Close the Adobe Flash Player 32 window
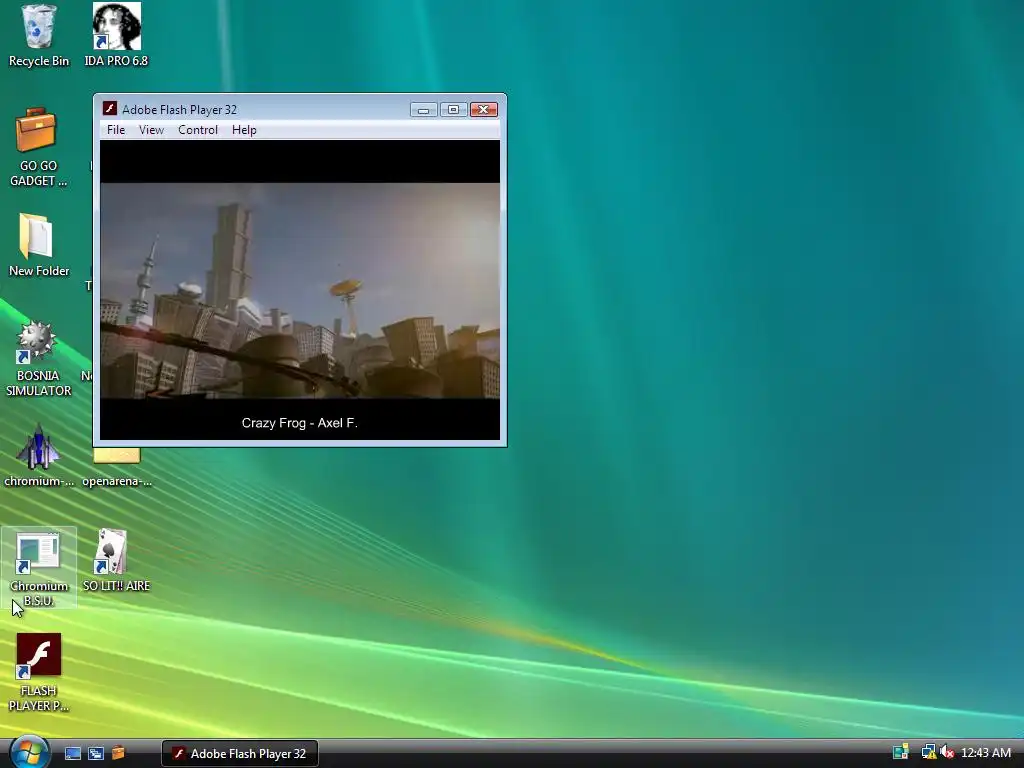 coord(484,110)
